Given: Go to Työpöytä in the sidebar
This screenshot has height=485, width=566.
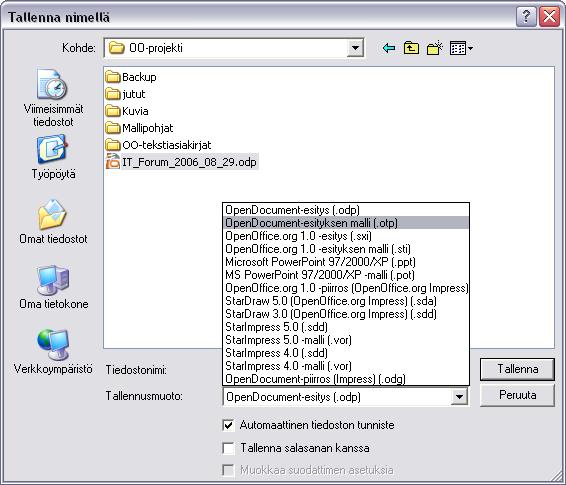Looking at the screenshot, I should click(53, 157).
